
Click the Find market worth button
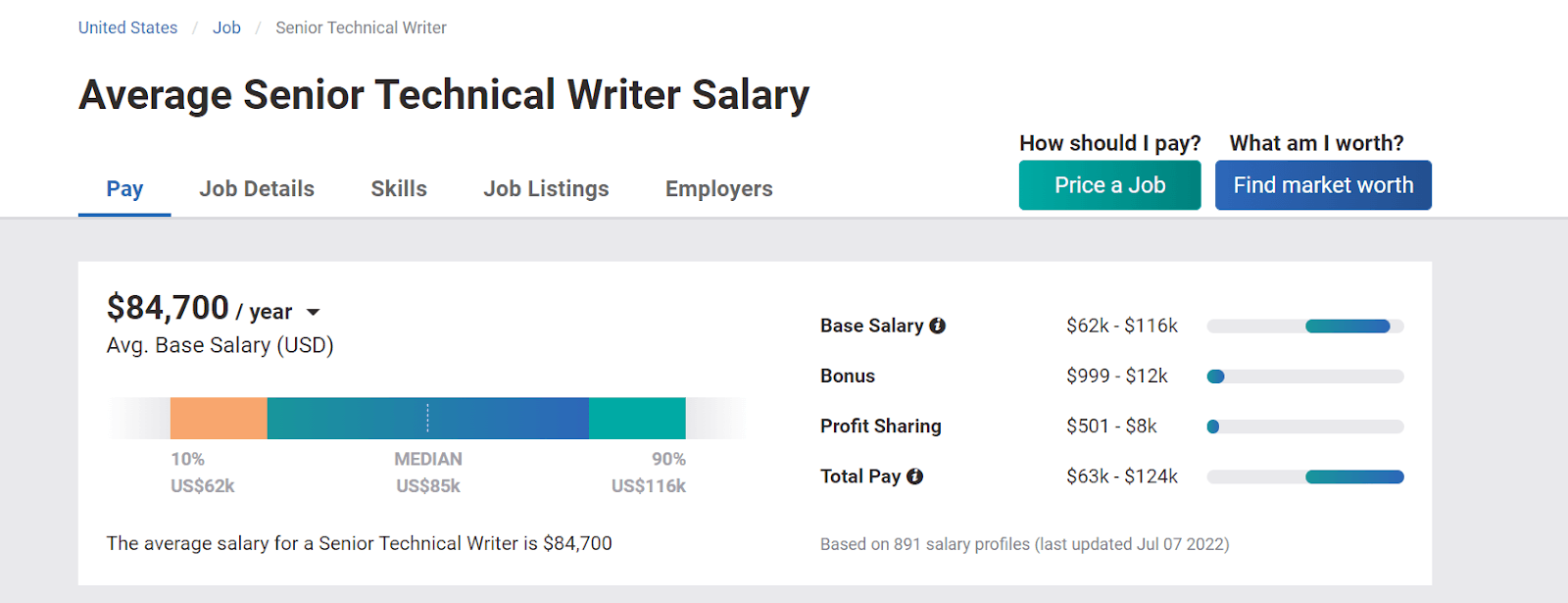click(x=1323, y=185)
